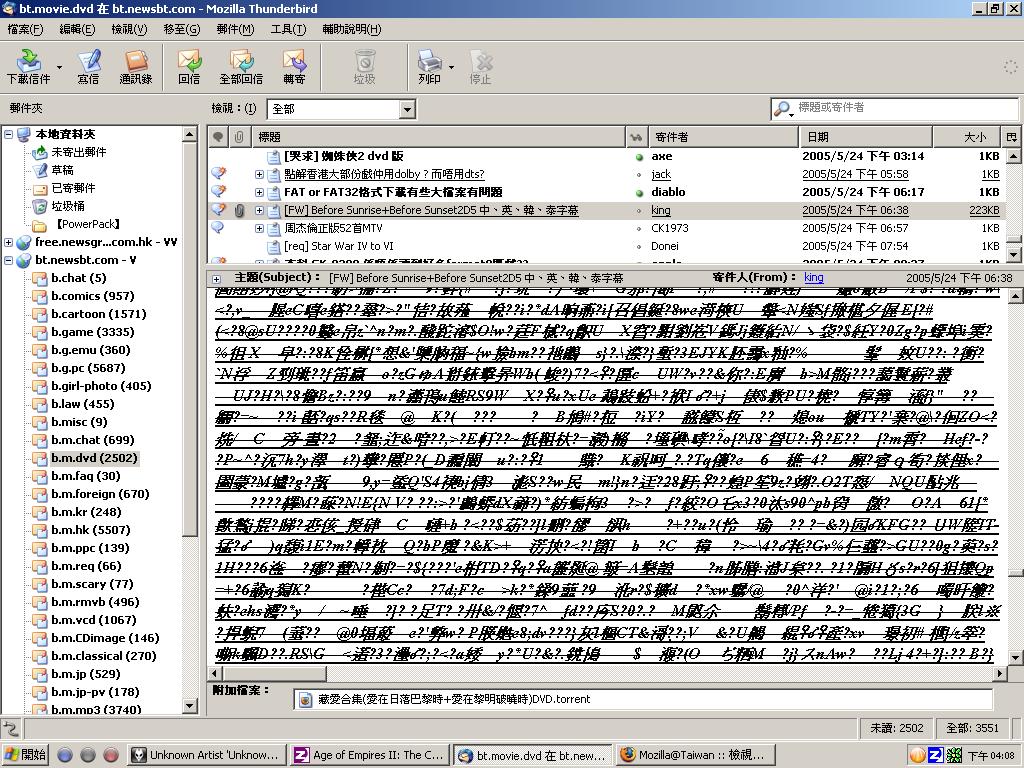Open the Address Book (通訊錄) icon
Image resolution: width=1024 pixels, height=768 pixels.
click(136, 63)
